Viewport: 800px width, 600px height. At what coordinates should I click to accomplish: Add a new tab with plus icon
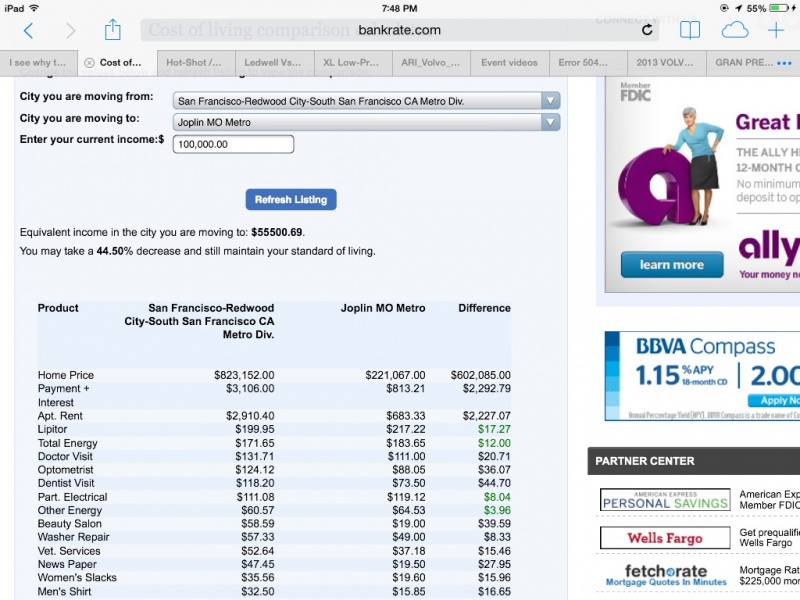(x=776, y=31)
